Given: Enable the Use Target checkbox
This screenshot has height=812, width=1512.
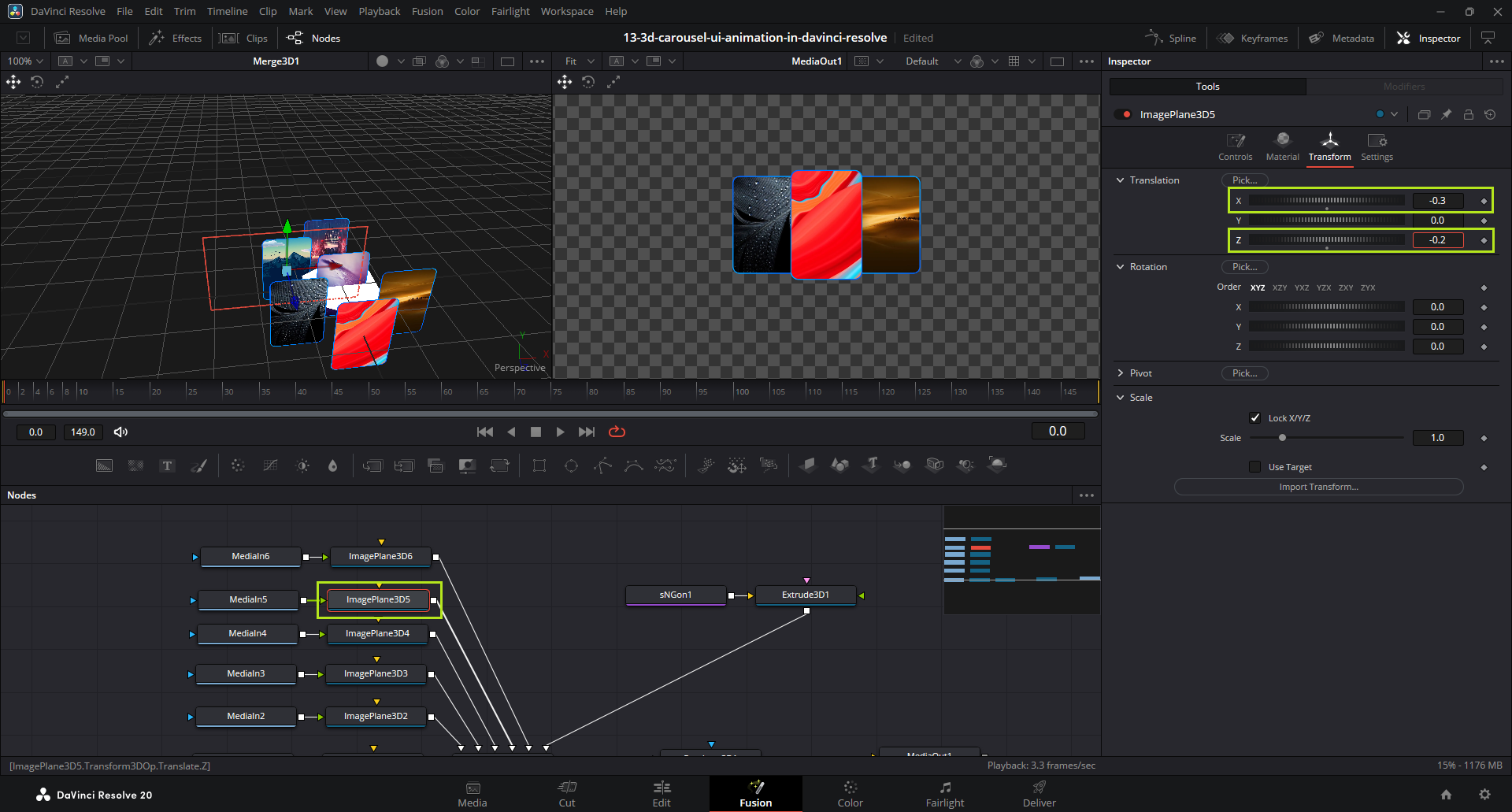Looking at the screenshot, I should click(1255, 467).
